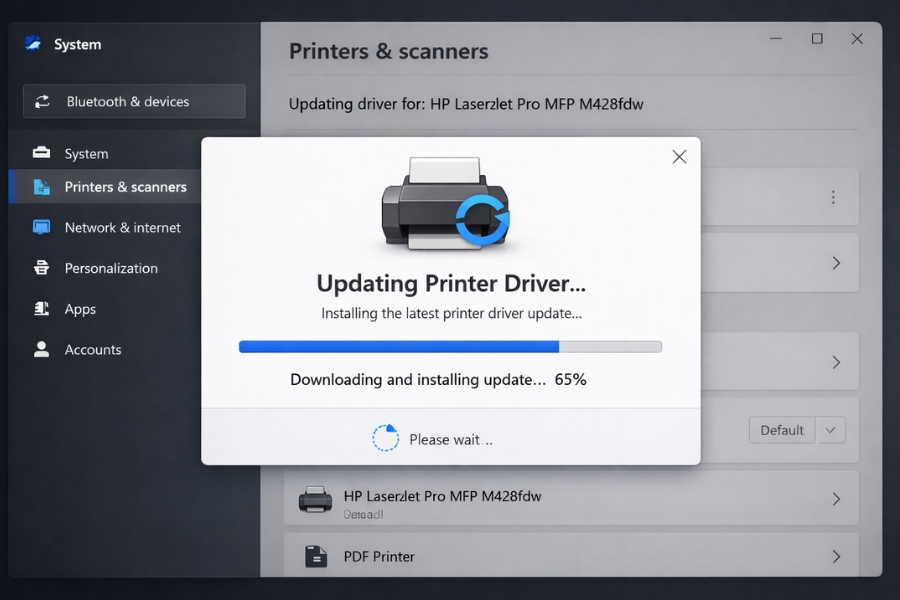
Task: Click the Personalization paint icon
Action: point(41,268)
